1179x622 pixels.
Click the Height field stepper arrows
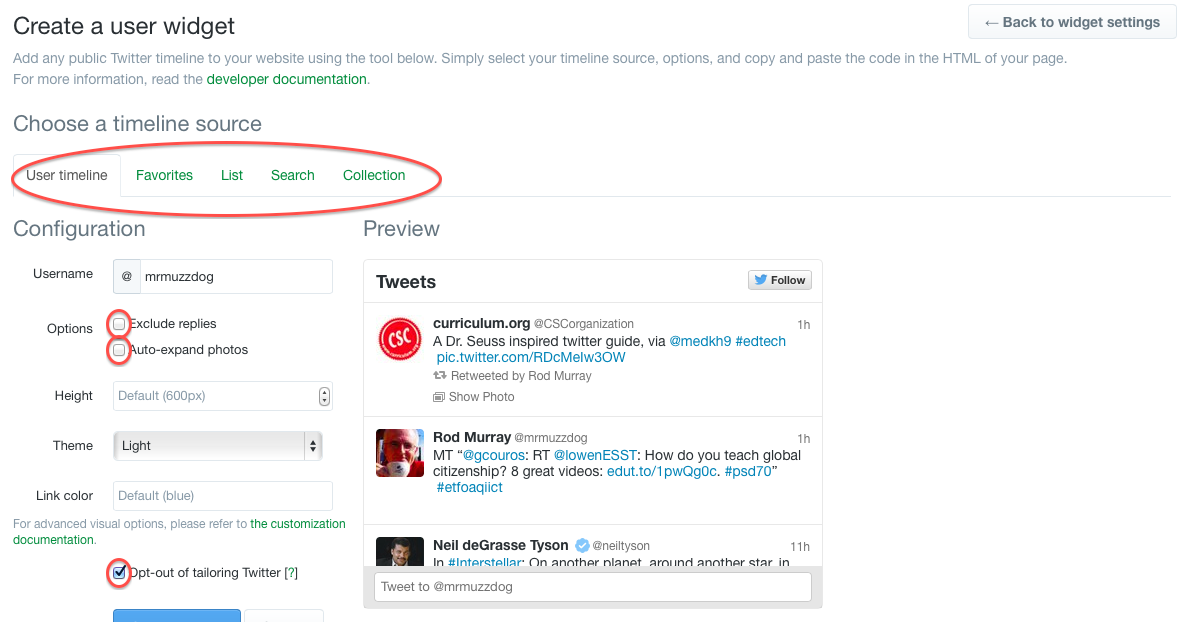pyautogui.click(x=324, y=396)
